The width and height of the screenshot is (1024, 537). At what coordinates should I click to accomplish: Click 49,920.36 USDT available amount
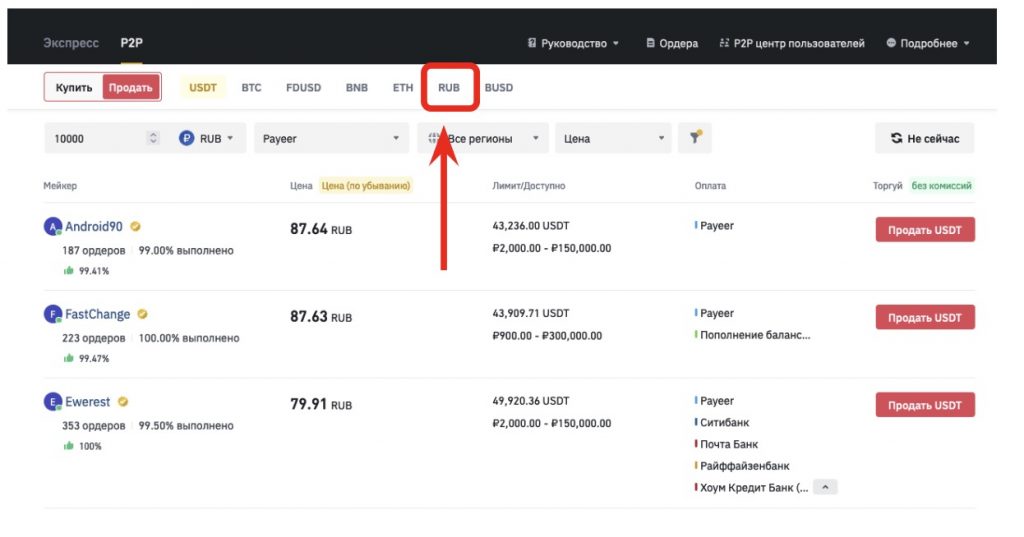coord(531,401)
